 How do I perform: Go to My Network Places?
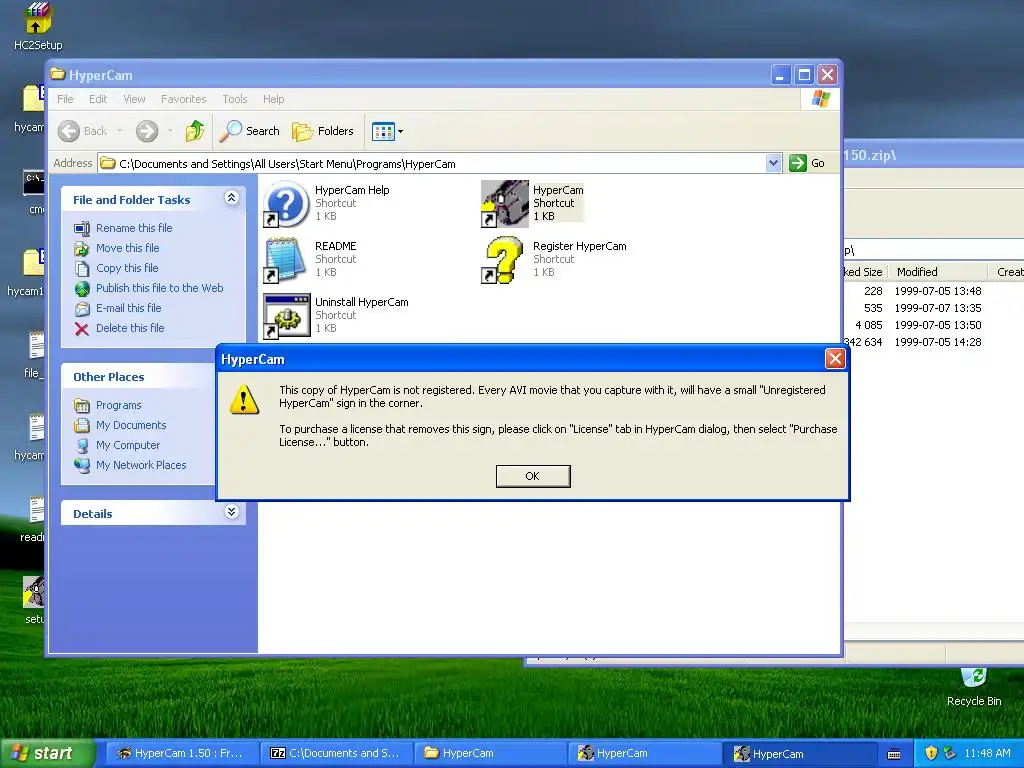(141, 466)
